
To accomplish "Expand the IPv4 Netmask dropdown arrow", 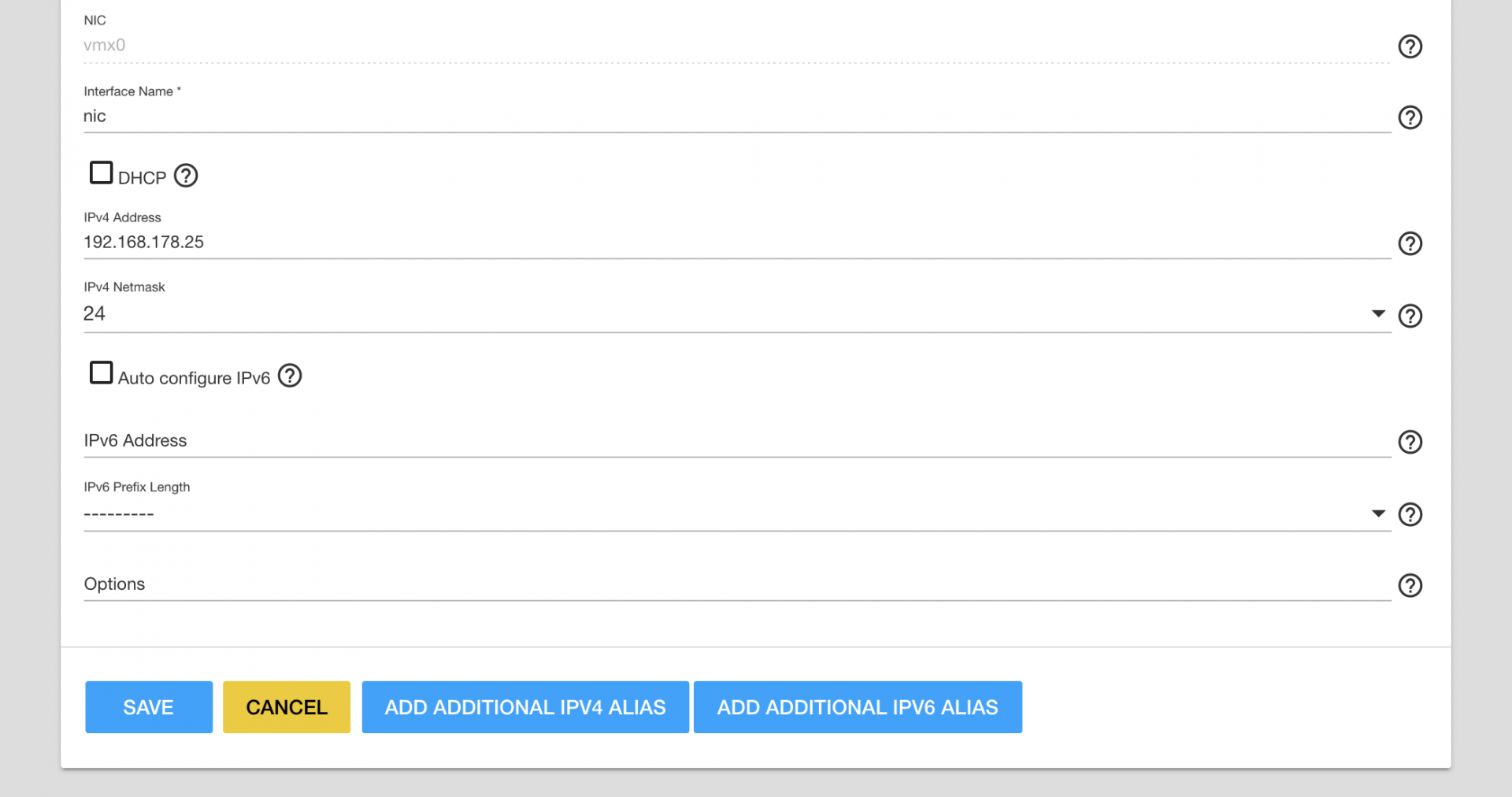I will coord(1378,313).
